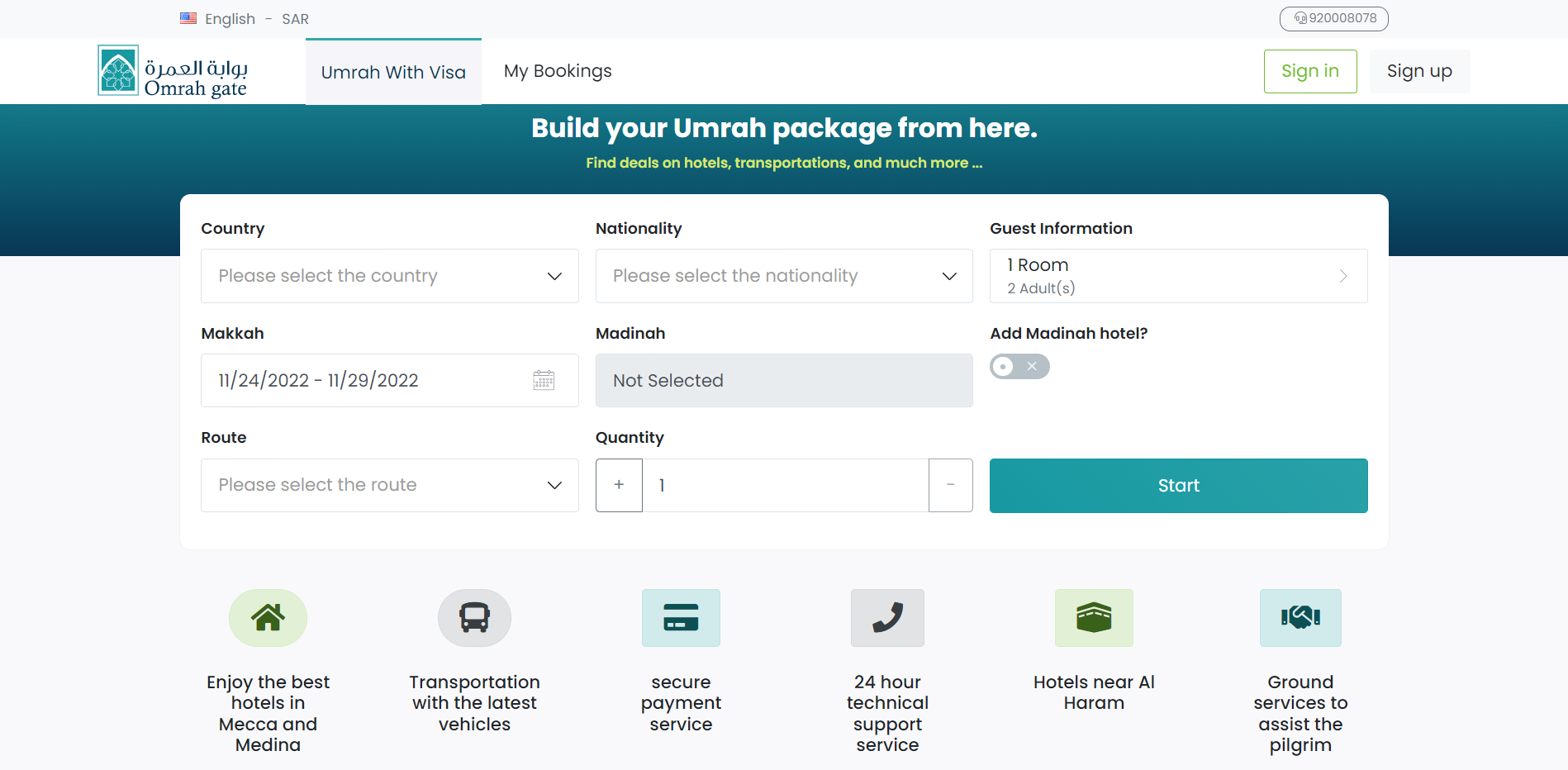
Task: Click the credit card payment icon
Action: [681, 618]
